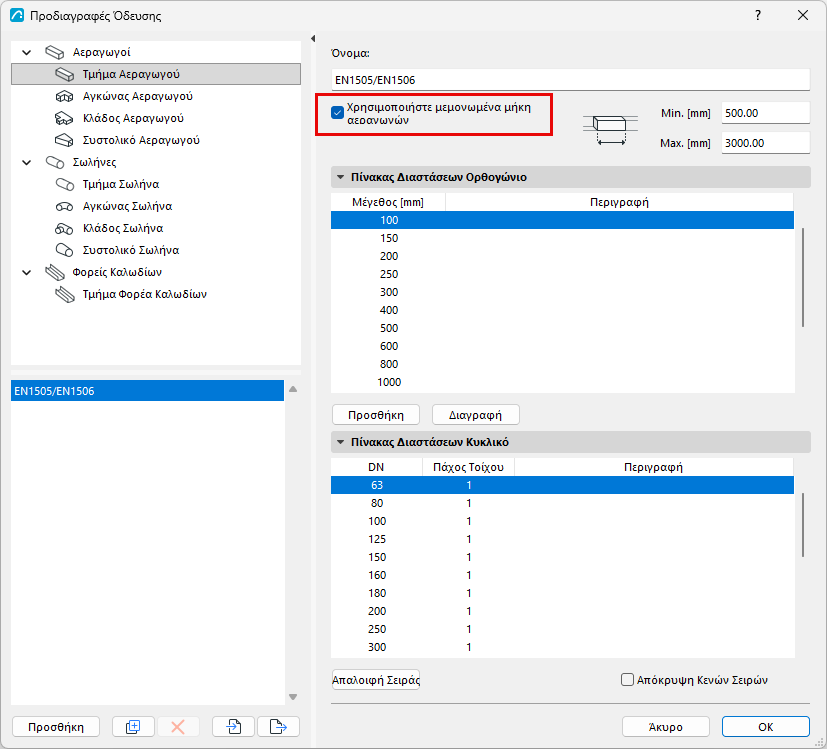Image resolution: width=827 pixels, height=749 pixels.
Task: Select size 400 in the rectangular table
Action: (x=562, y=310)
